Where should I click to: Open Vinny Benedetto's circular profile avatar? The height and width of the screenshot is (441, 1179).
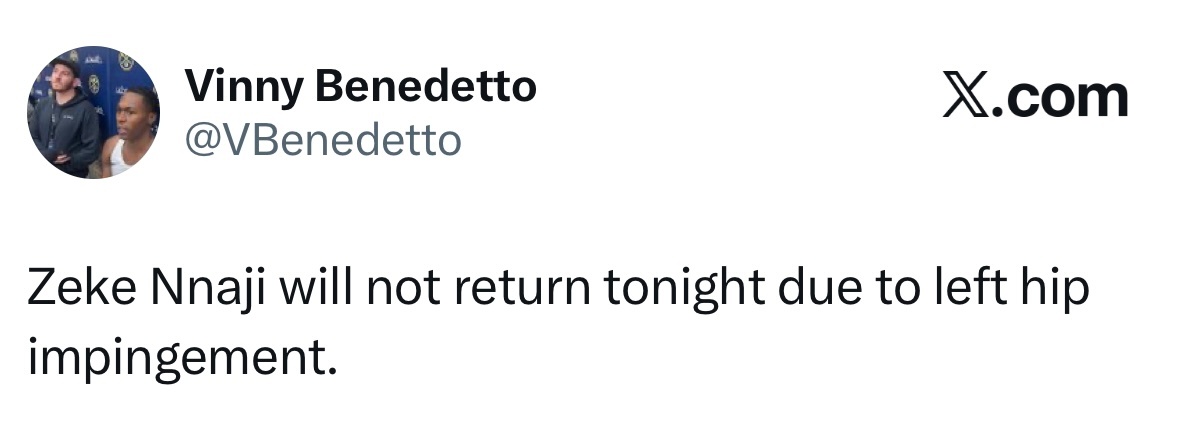(93, 113)
